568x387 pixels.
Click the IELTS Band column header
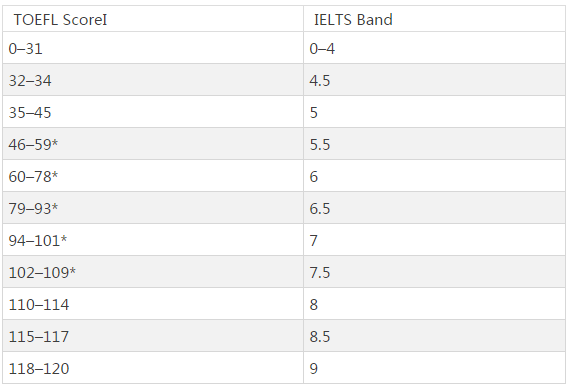[434, 18]
